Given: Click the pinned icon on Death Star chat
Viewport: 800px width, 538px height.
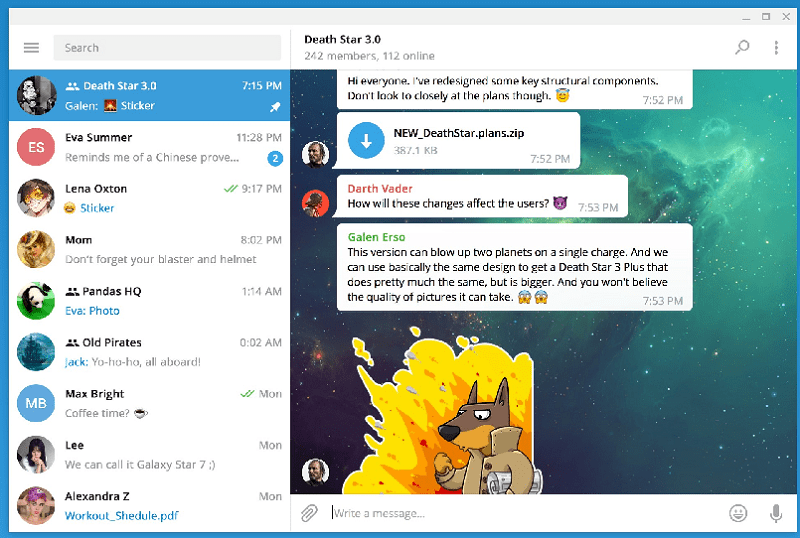Looking at the screenshot, I should (x=276, y=107).
